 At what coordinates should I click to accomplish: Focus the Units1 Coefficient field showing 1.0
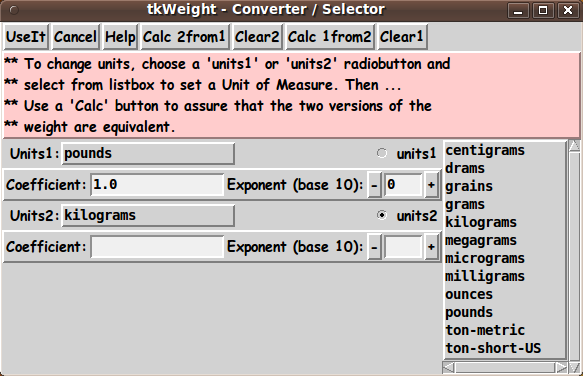157,184
